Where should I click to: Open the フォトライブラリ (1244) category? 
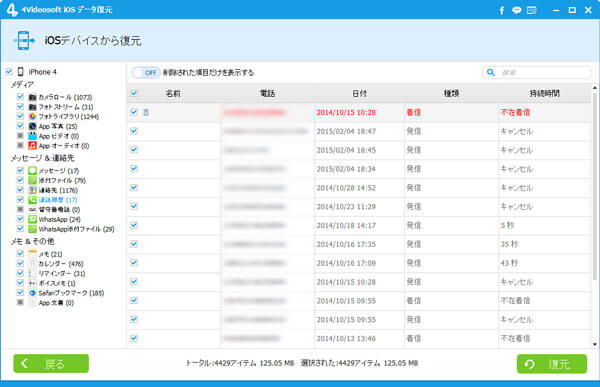[68, 116]
